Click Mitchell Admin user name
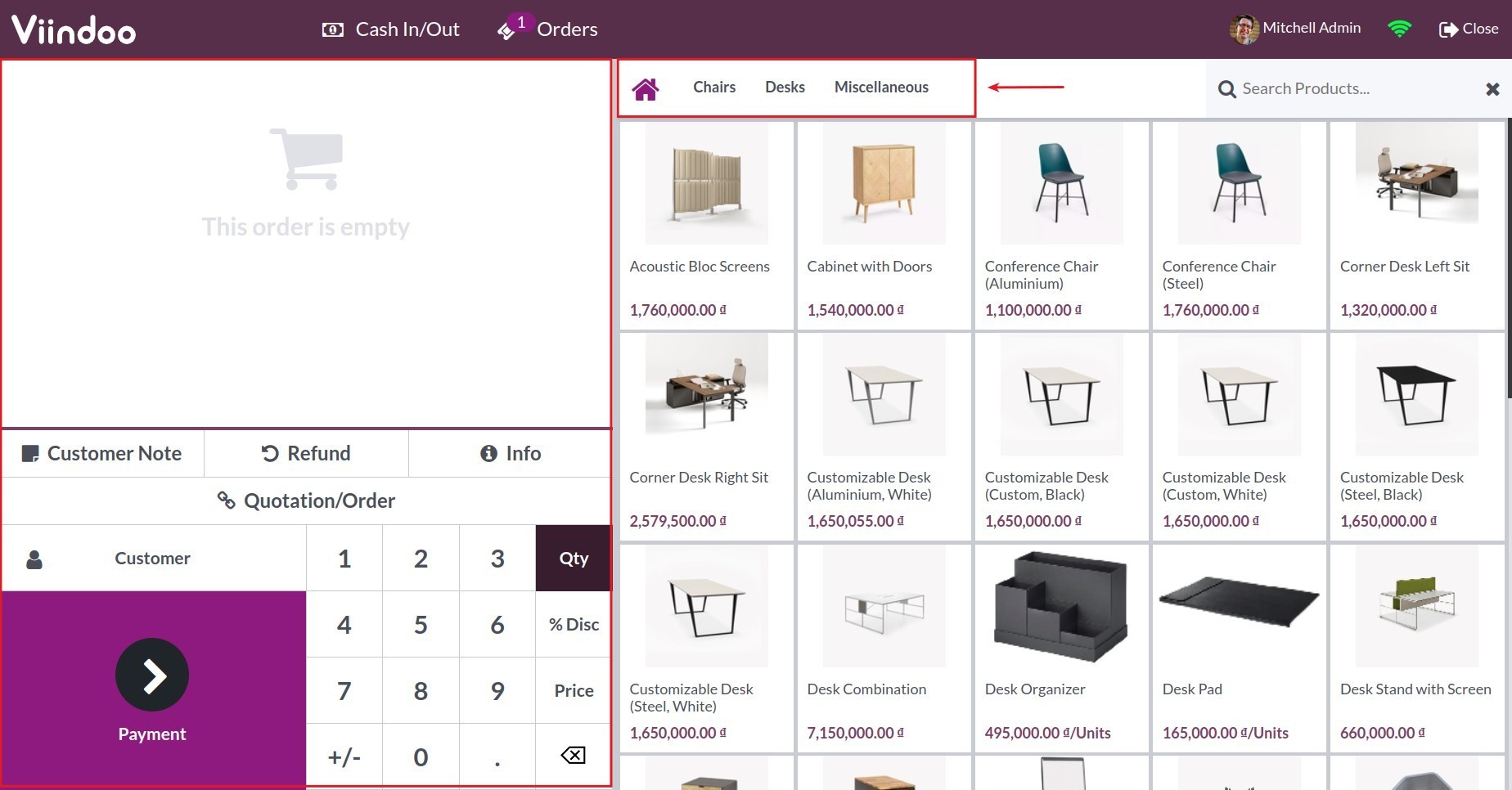Viewport: 1512px width, 790px height. tap(1312, 28)
